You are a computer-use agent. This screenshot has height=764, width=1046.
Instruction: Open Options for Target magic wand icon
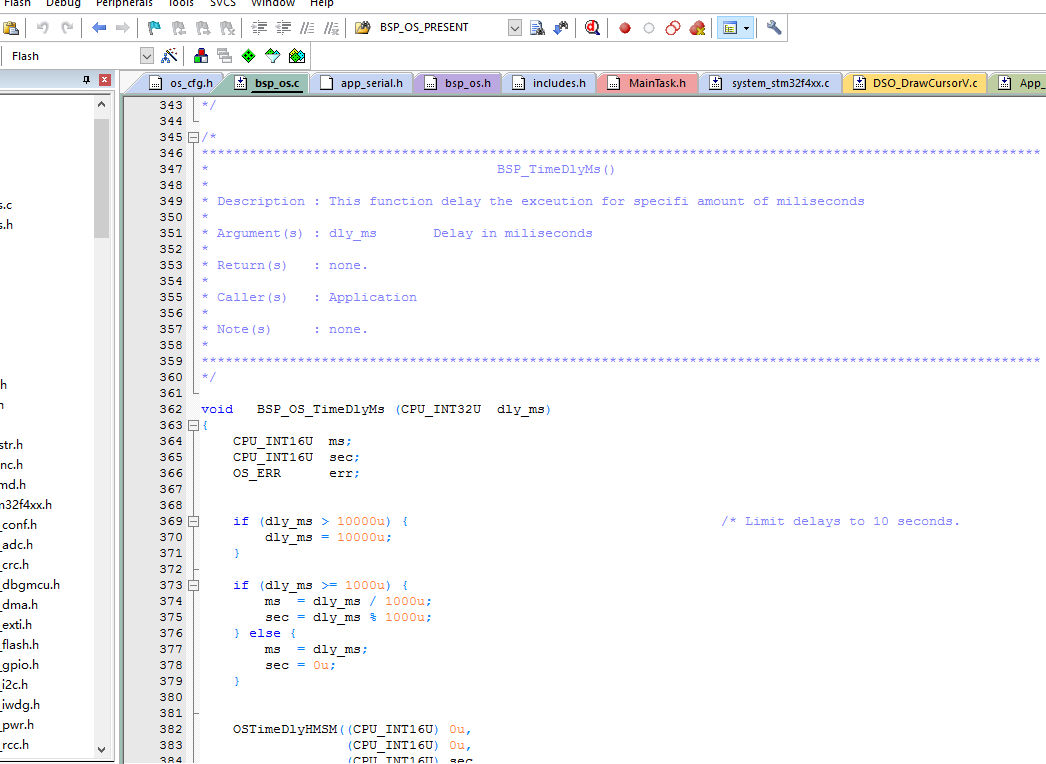[169, 55]
